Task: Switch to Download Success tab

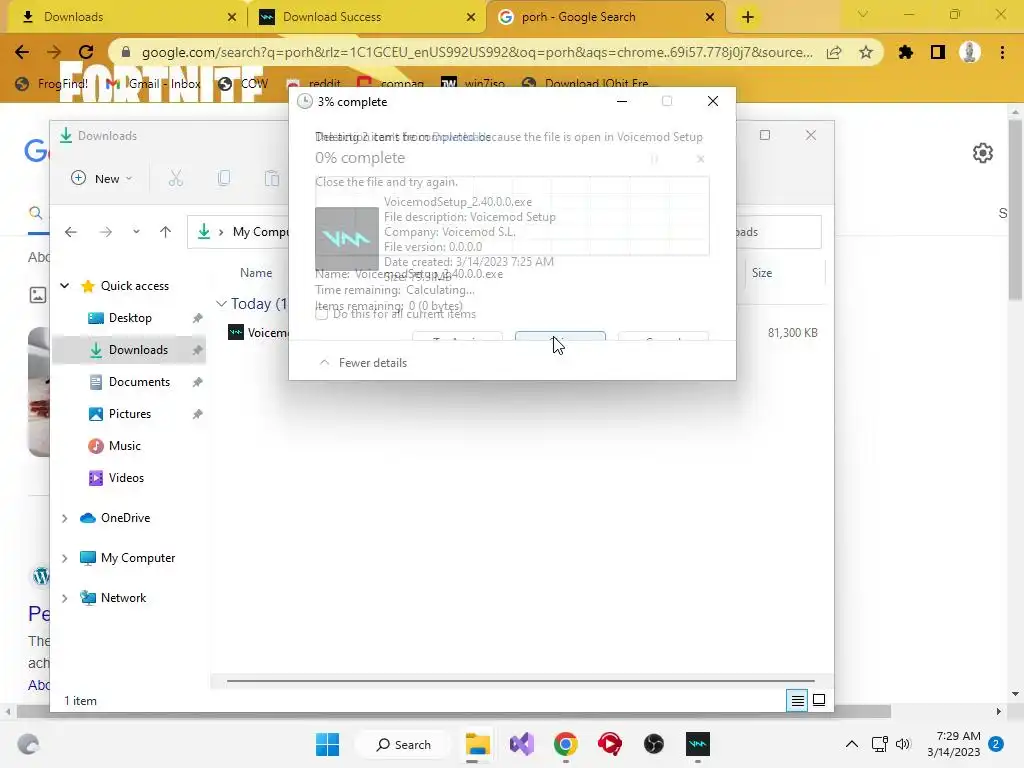Action: [367, 17]
